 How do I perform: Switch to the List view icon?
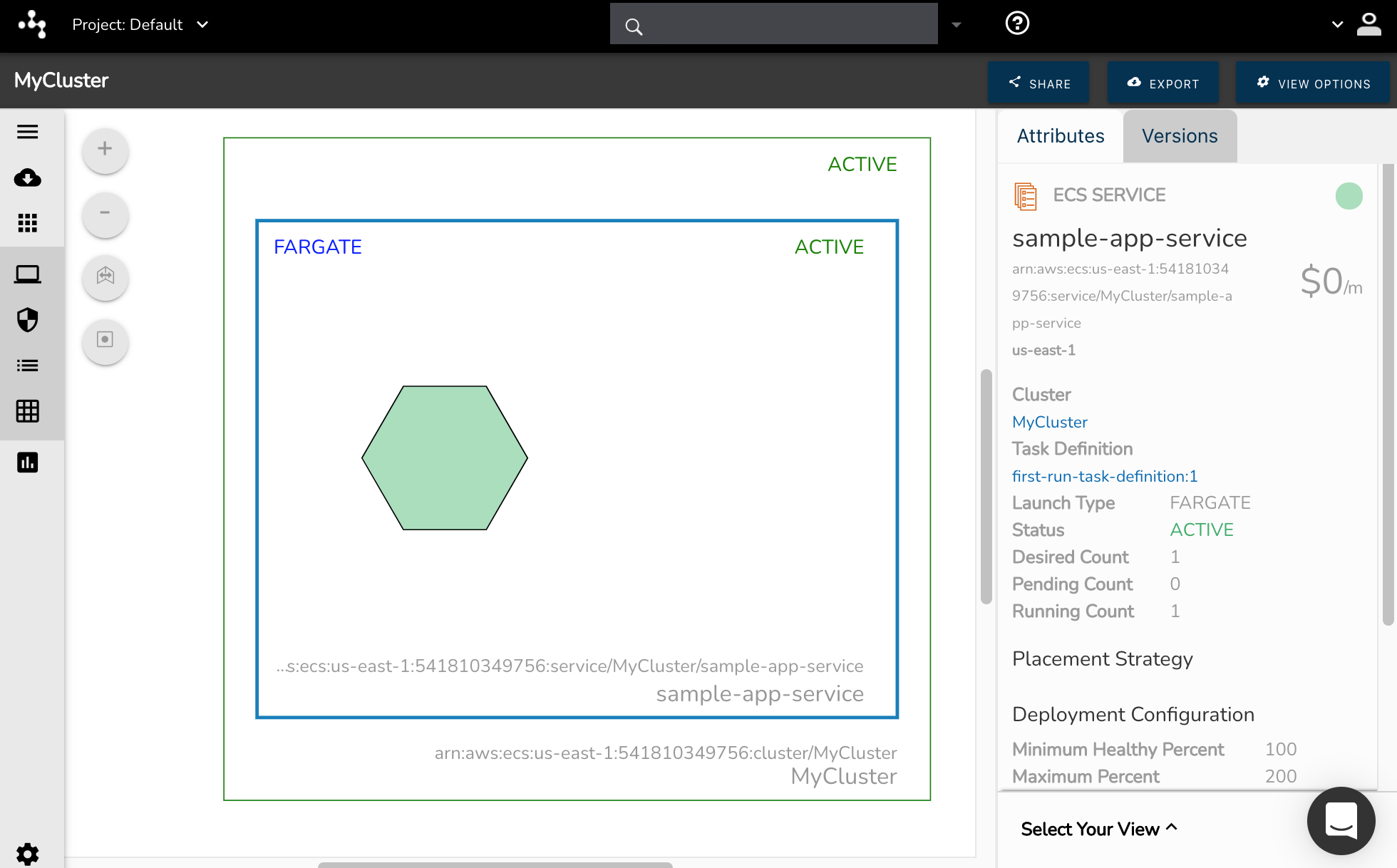pos(28,366)
